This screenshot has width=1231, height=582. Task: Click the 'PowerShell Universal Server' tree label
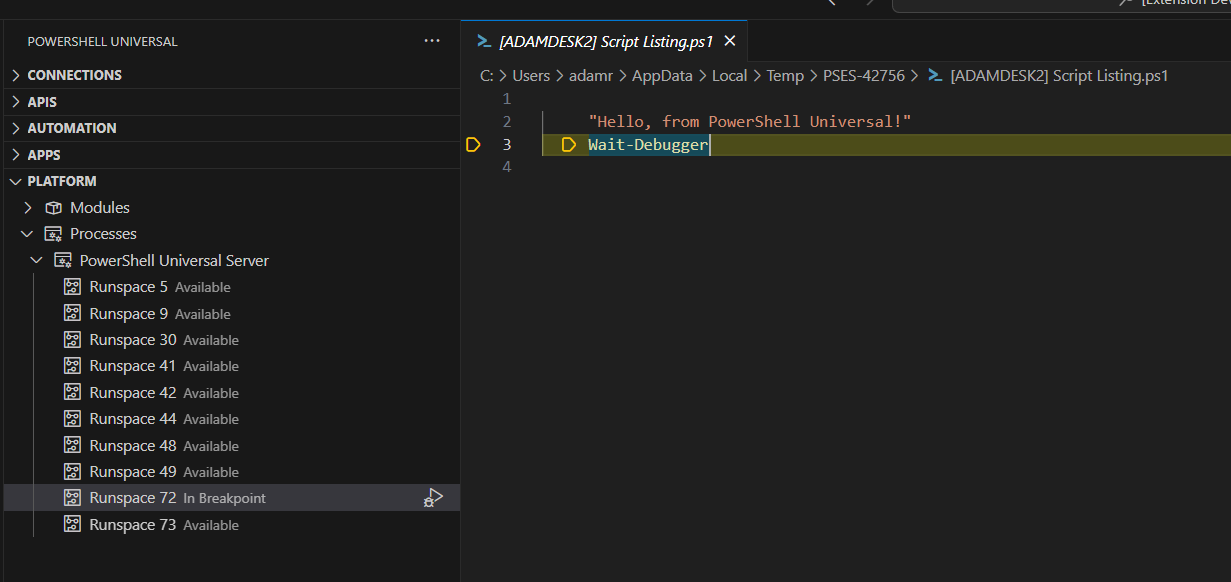[x=174, y=260]
